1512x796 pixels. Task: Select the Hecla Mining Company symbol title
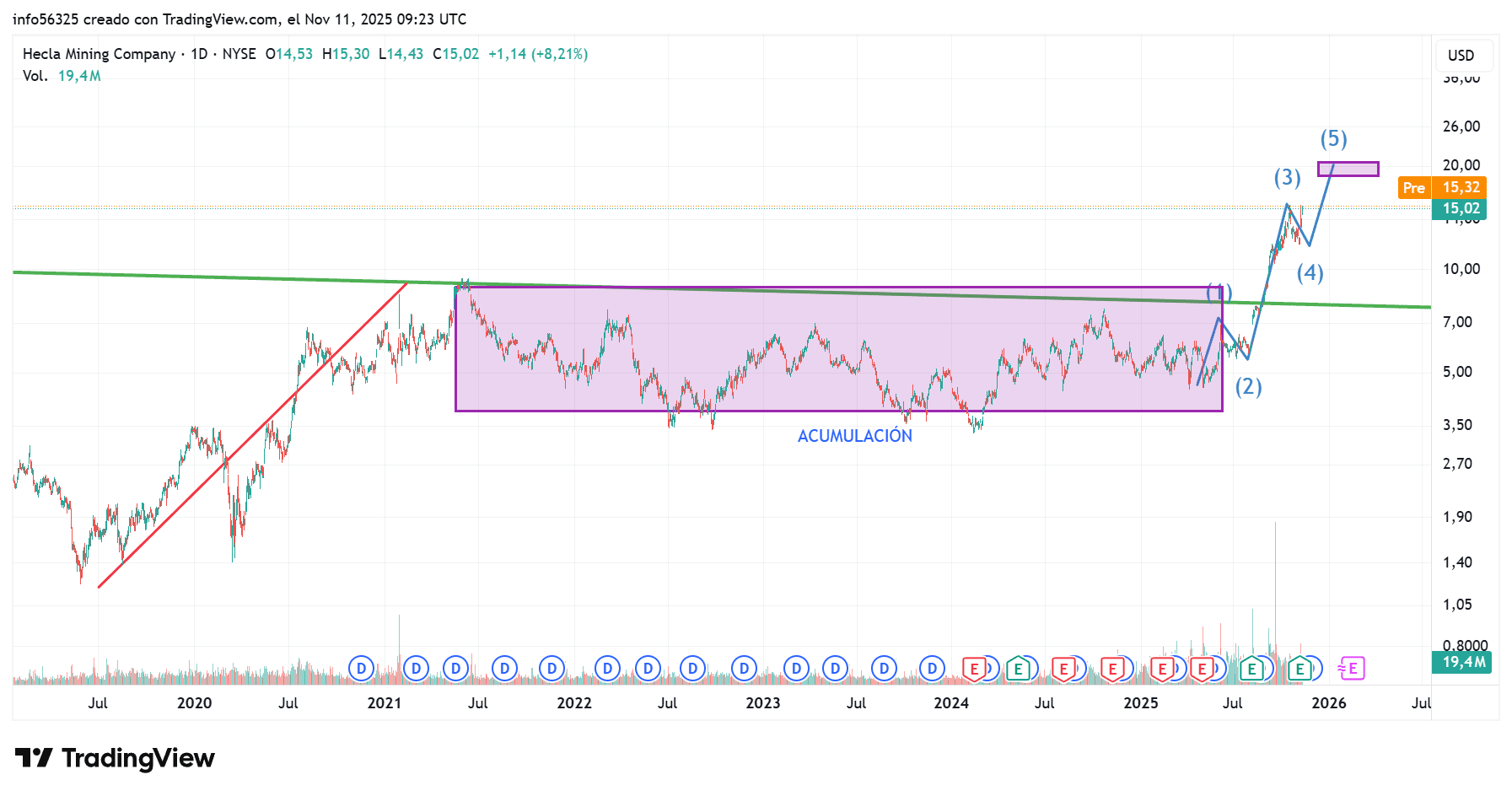coord(99,54)
